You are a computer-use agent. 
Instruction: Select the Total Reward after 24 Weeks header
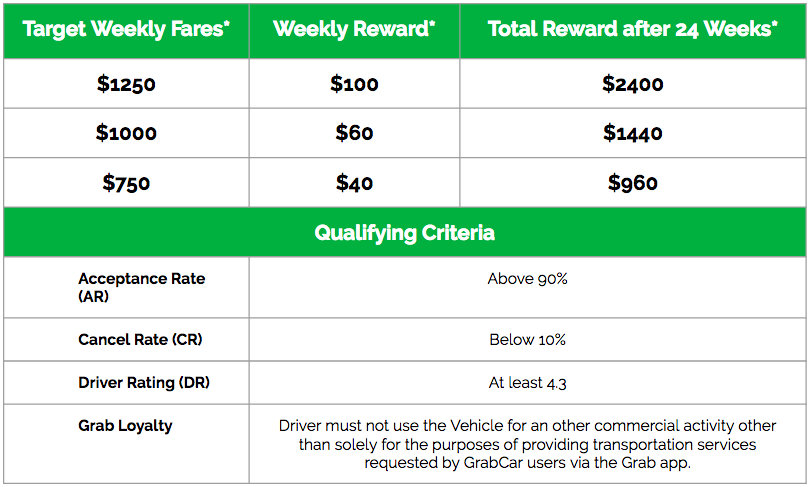click(x=632, y=29)
